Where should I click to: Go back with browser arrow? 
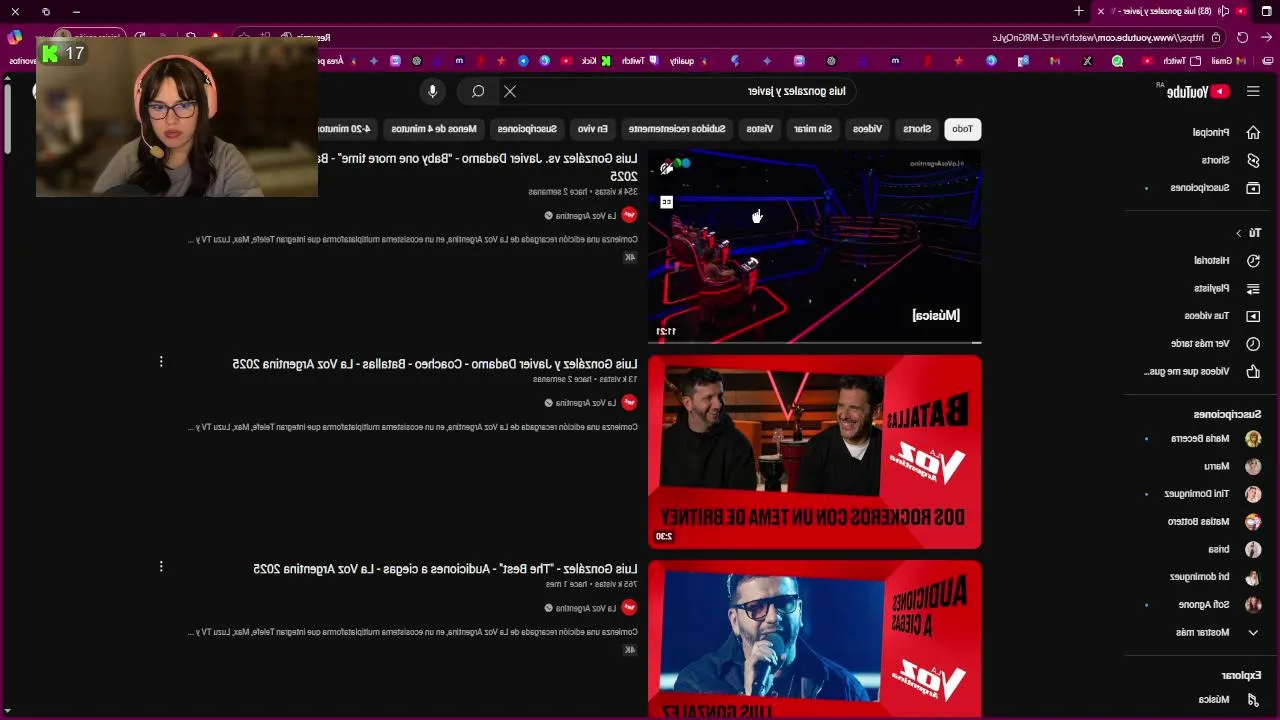point(1266,37)
